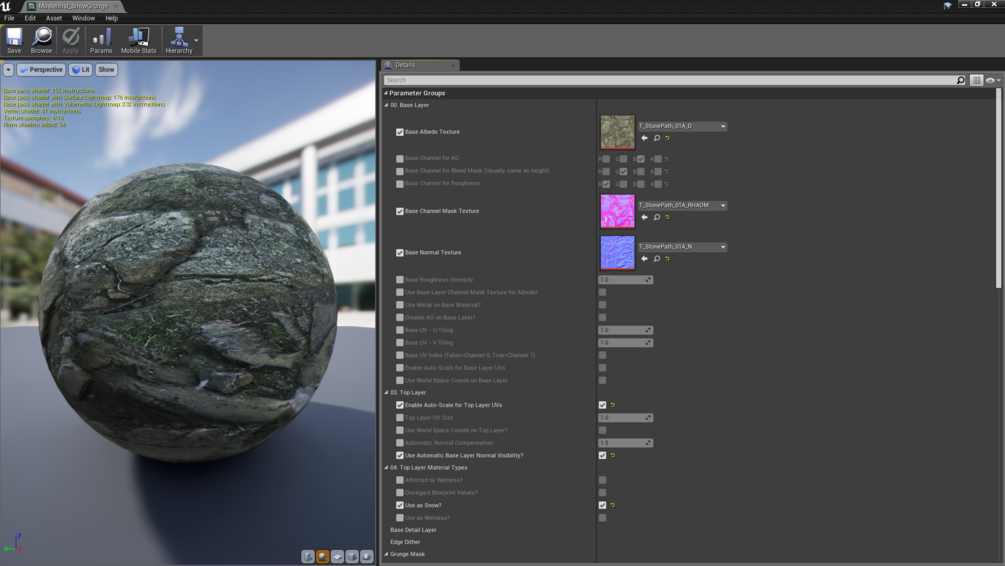Open Hierarchy dropdown arrow
The height and width of the screenshot is (566, 1005).
(x=196, y=40)
